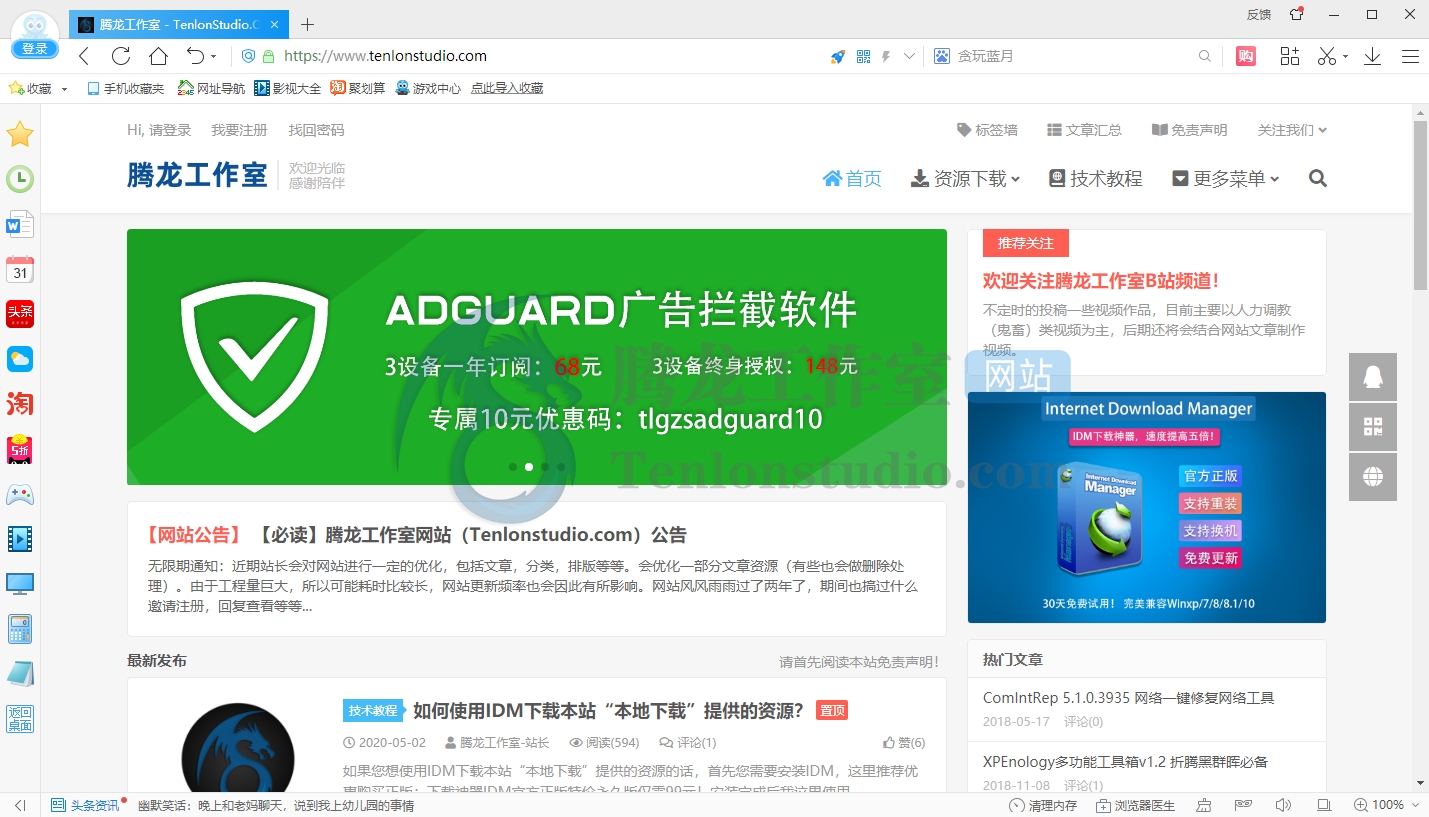The width and height of the screenshot is (1429, 817).
Task: Like the IDM article via 赞(6)
Action: 904,743
